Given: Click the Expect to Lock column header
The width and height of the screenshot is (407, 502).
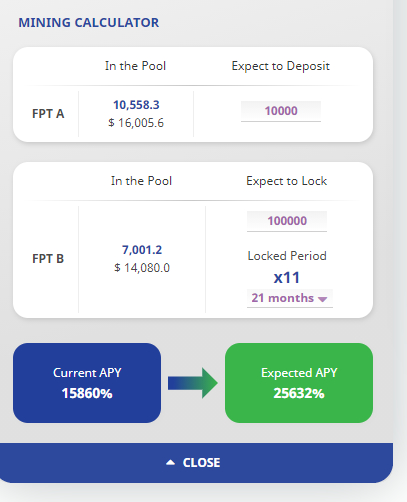Looking at the screenshot, I should (x=287, y=181).
